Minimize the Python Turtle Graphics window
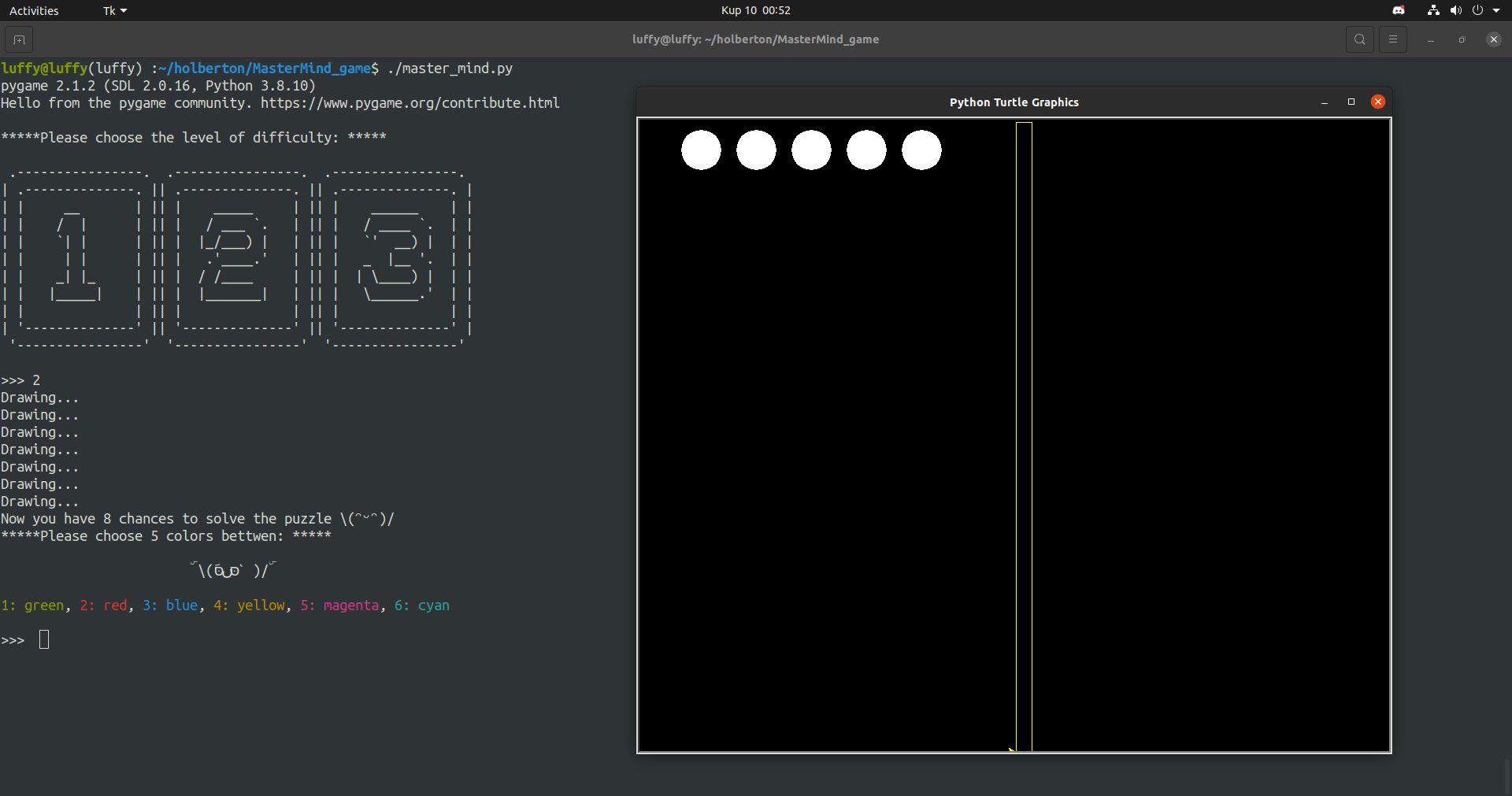Viewport: 1512px width, 796px height. point(1325,102)
